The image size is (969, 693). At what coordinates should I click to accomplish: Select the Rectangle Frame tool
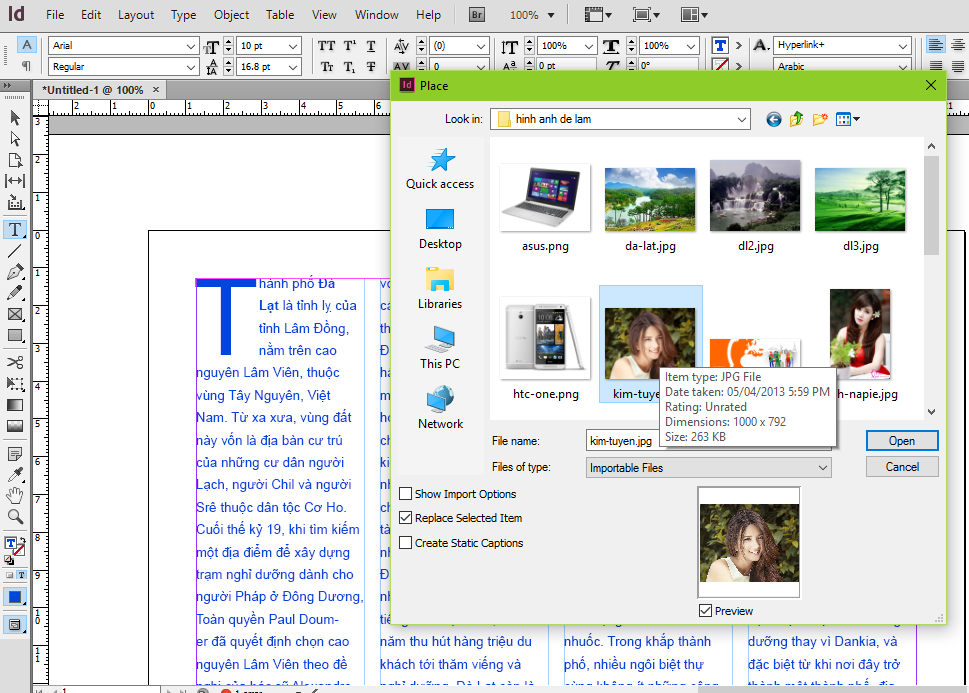(x=15, y=314)
